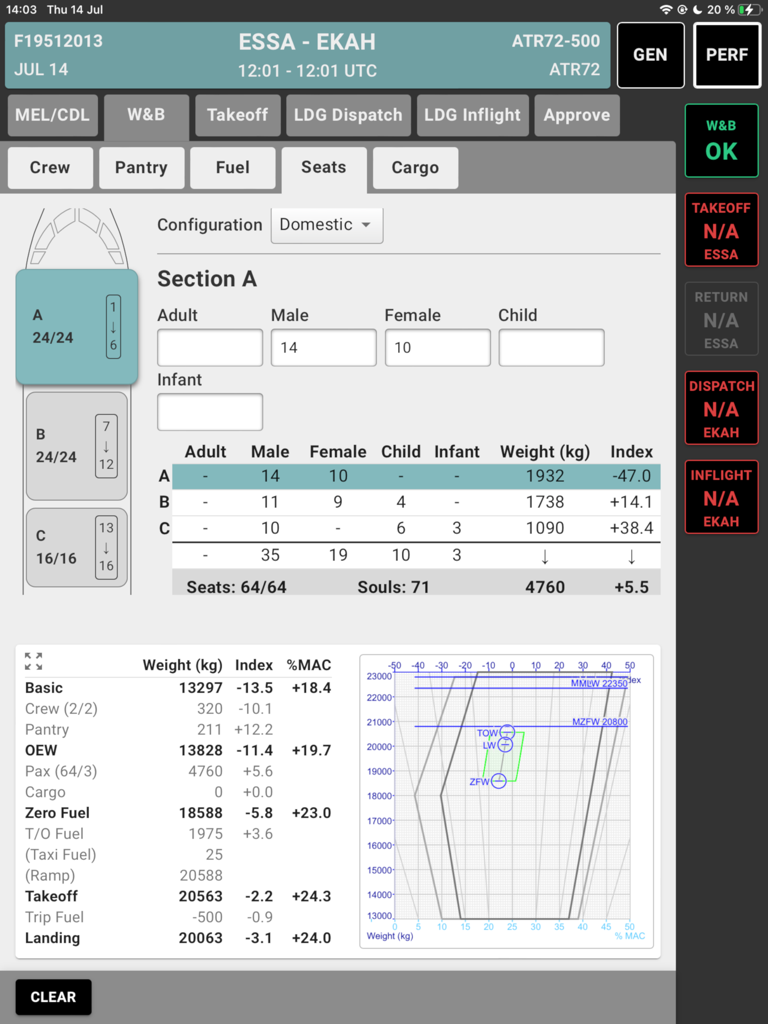Click the Infant count input field
This screenshot has height=1024, width=768.
(210, 412)
